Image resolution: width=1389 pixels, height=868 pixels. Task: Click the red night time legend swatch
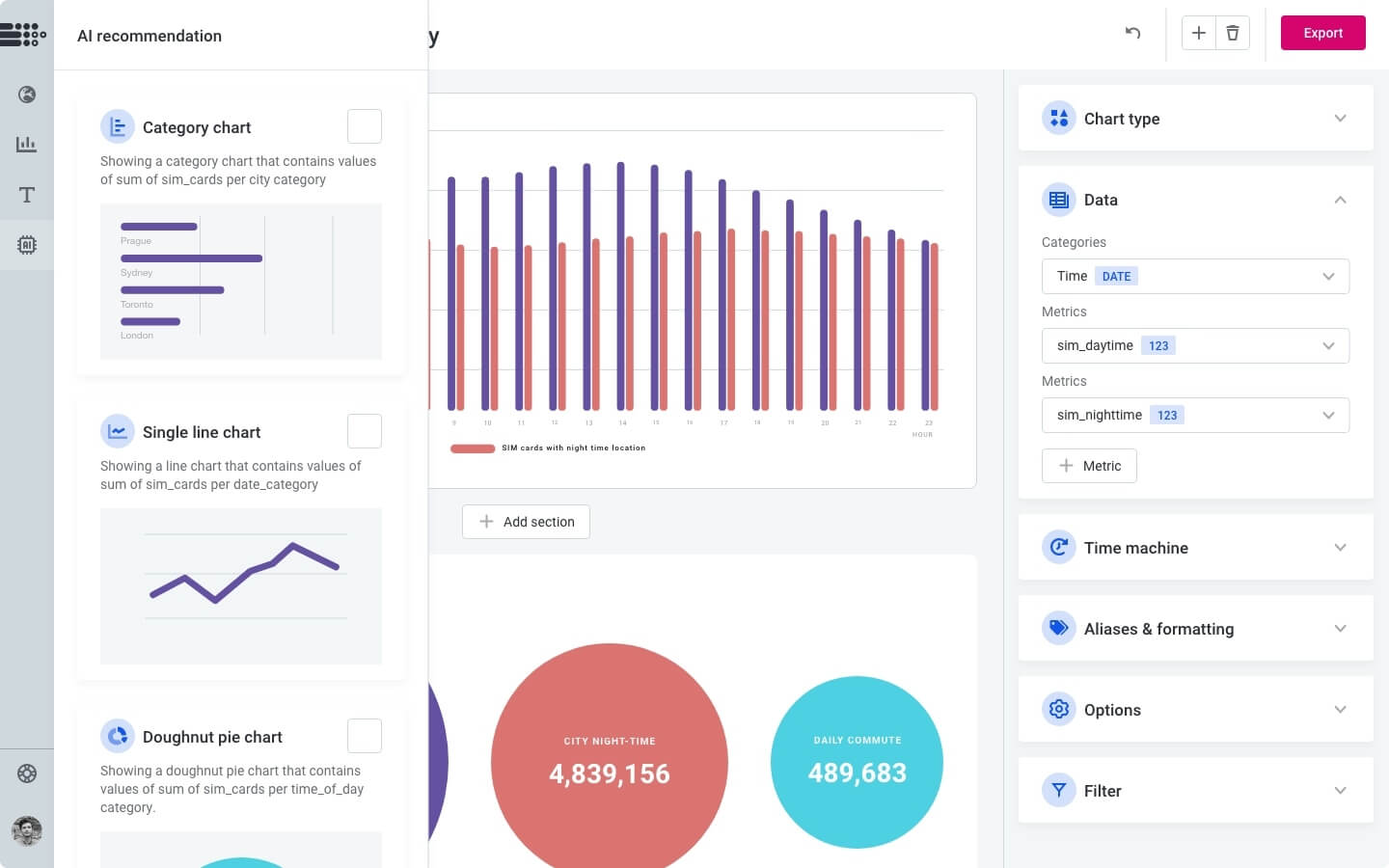click(x=473, y=448)
